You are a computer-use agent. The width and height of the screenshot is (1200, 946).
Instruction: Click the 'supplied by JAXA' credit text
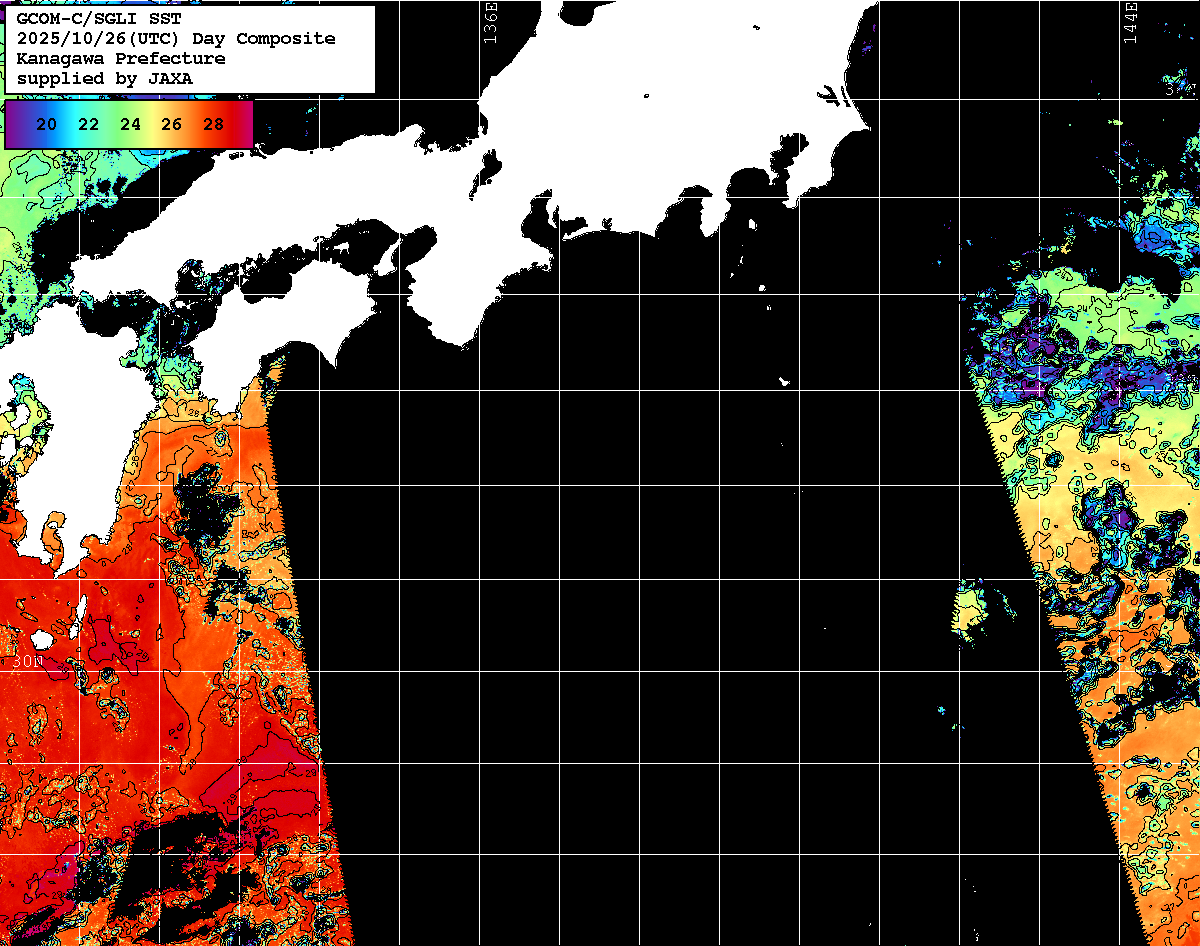[105, 78]
